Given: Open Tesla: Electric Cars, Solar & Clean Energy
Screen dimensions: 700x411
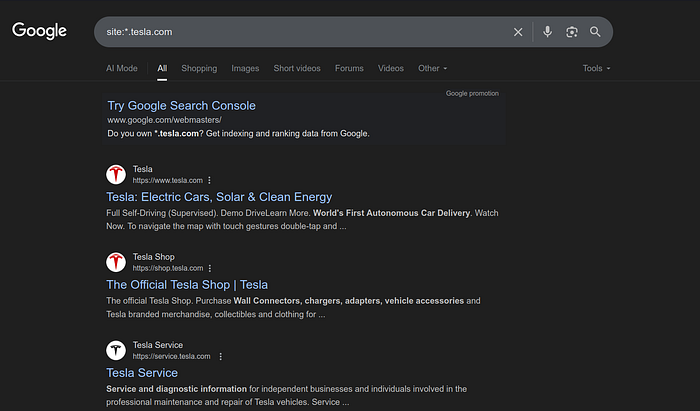Looking at the screenshot, I should [x=219, y=197].
